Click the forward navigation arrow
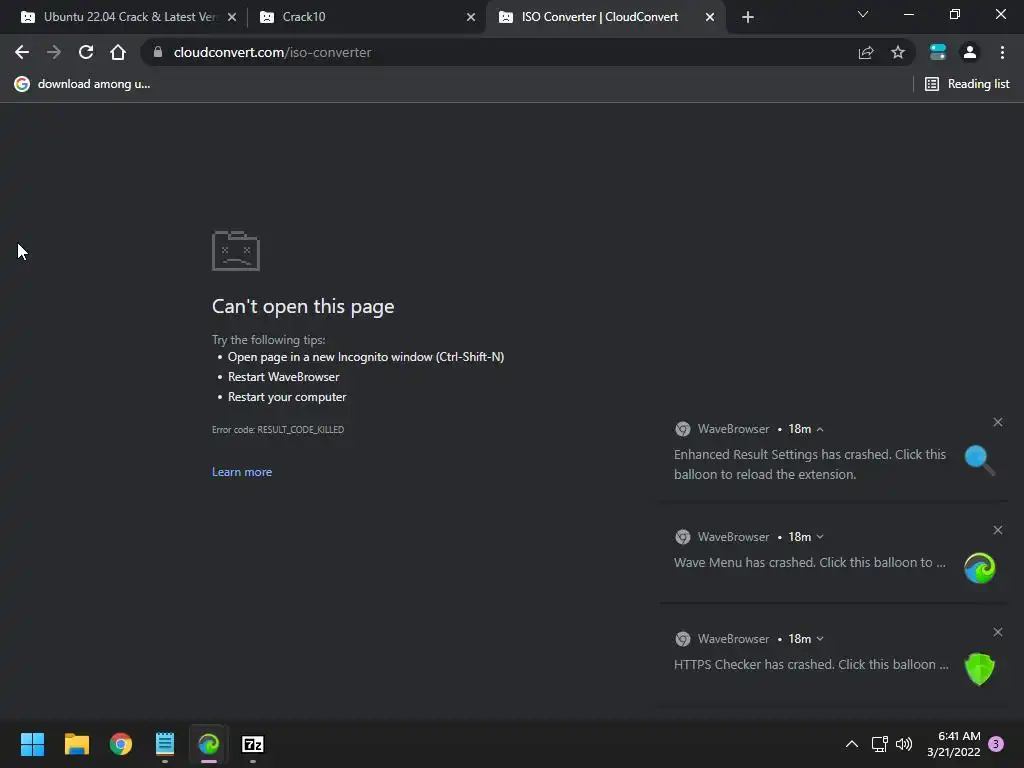Viewport: 1024px width, 768px height. [x=54, y=52]
